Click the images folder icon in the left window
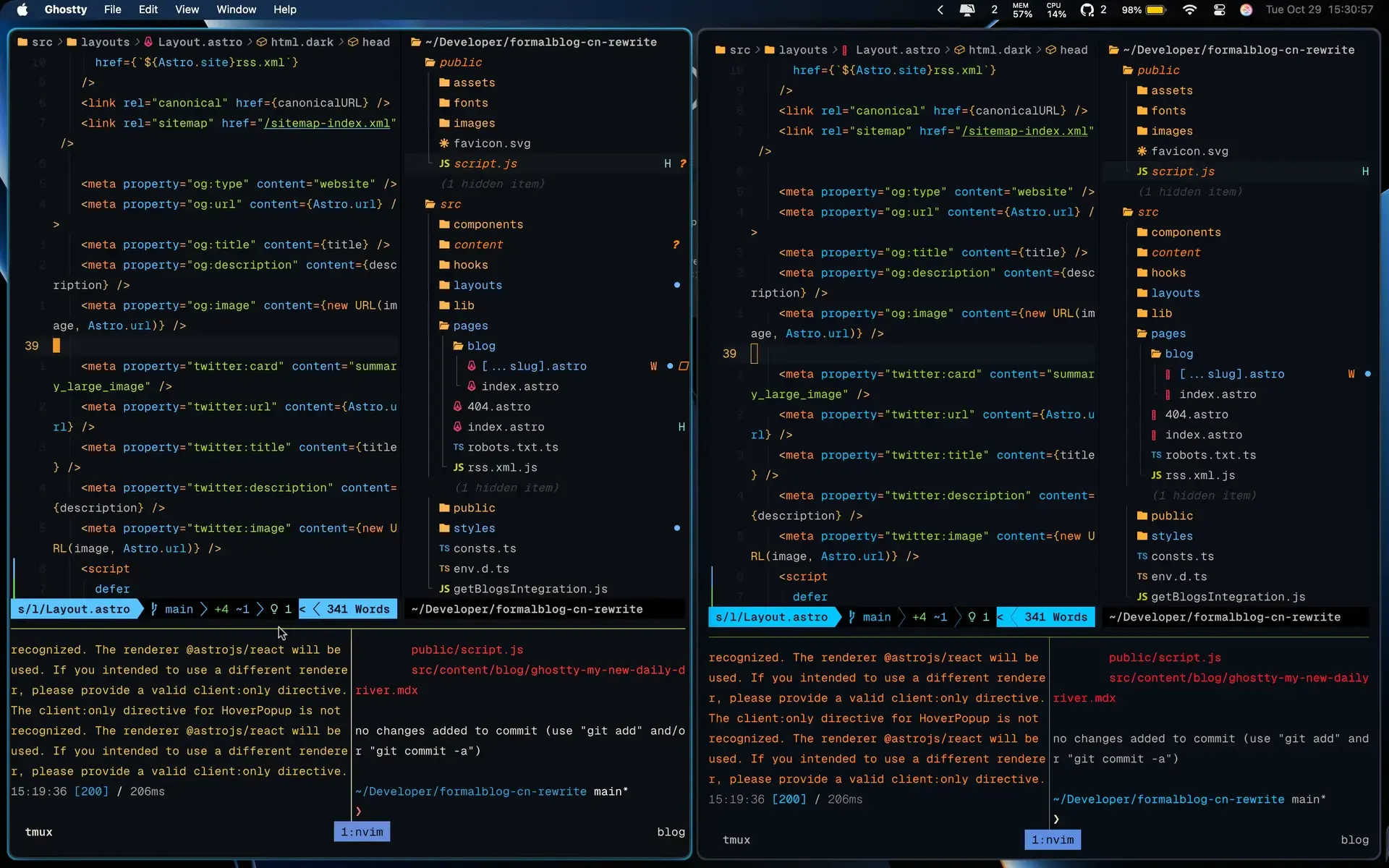This screenshot has height=868, width=1389. pyautogui.click(x=444, y=123)
